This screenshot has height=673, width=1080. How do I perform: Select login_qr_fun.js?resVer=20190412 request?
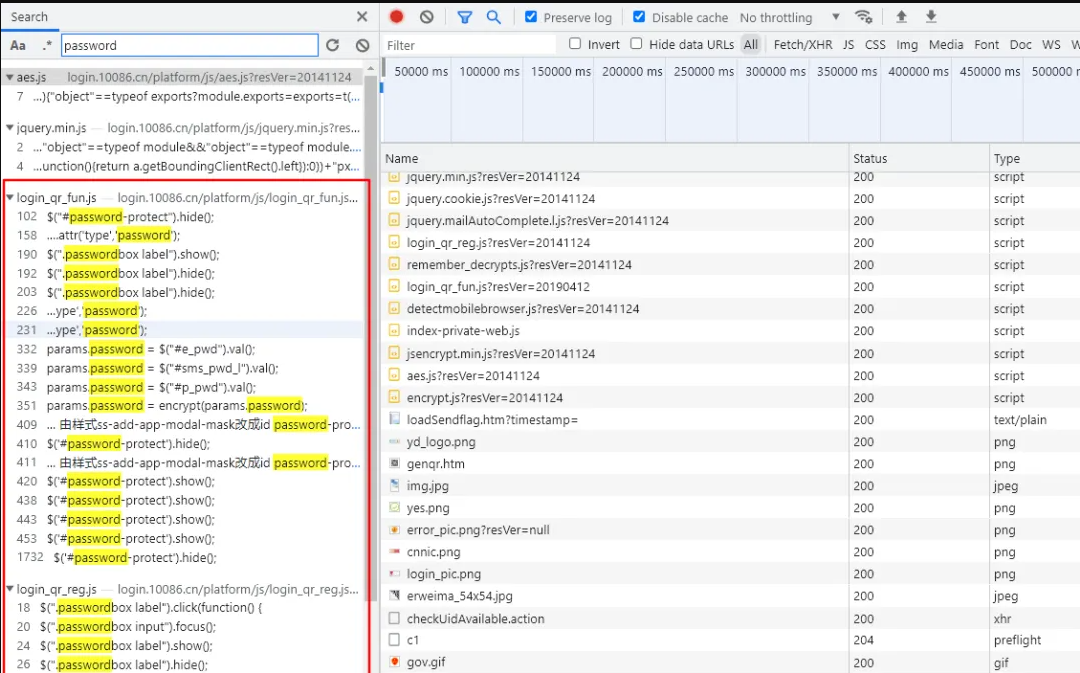[498, 287]
